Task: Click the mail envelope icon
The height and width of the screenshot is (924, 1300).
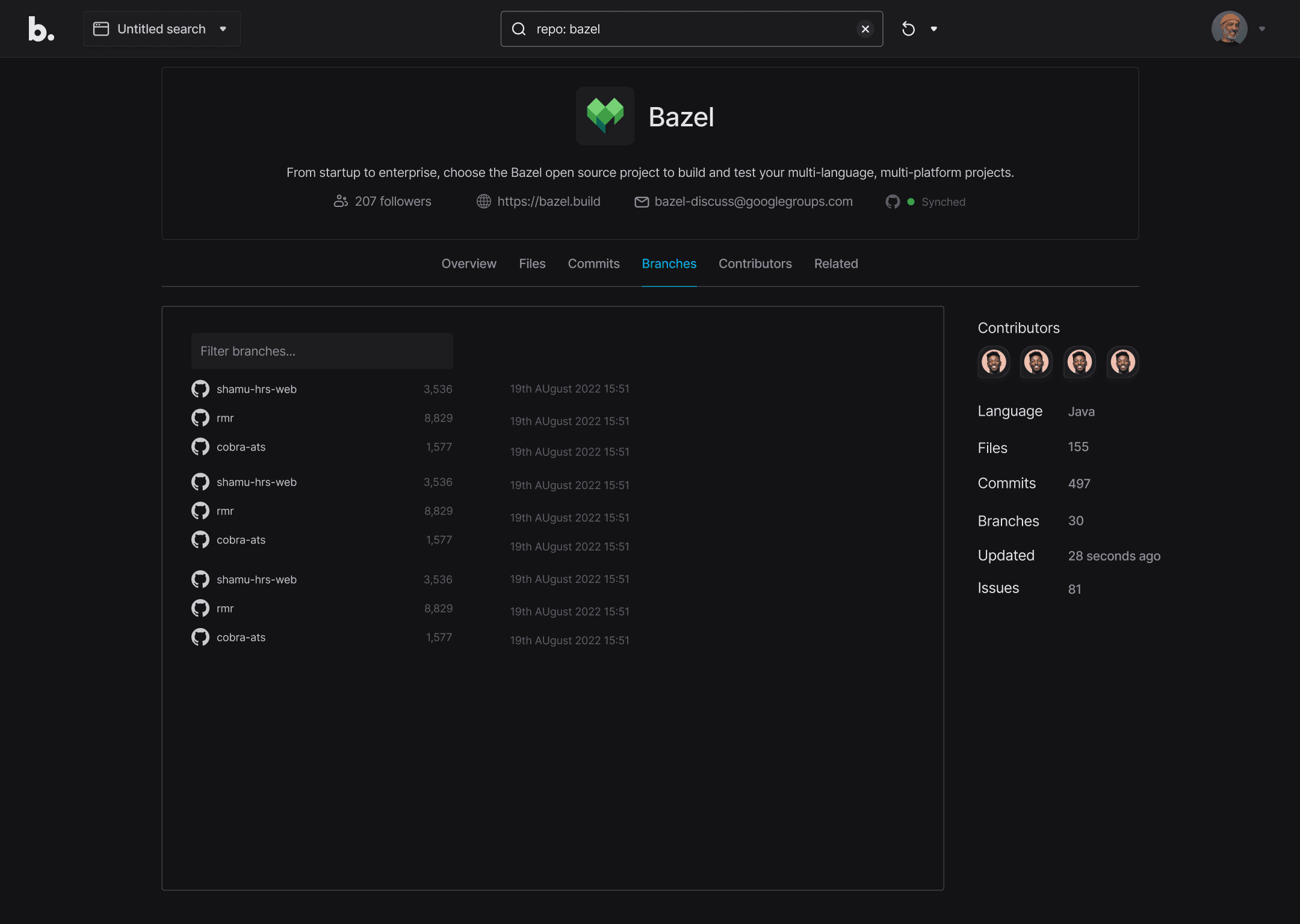Action: click(x=642, y=202)
